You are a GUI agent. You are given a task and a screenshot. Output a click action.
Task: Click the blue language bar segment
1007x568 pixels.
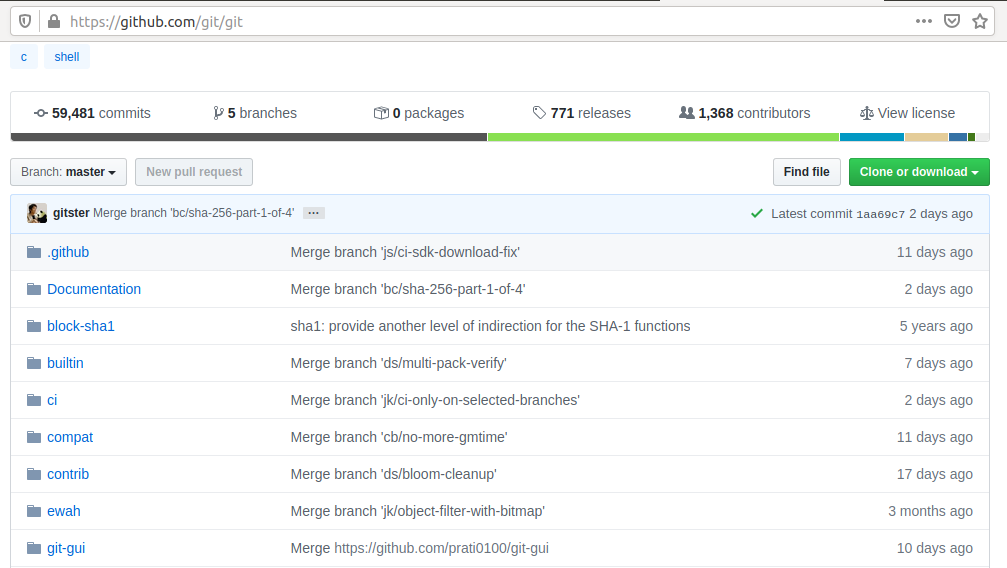(871, 137)
